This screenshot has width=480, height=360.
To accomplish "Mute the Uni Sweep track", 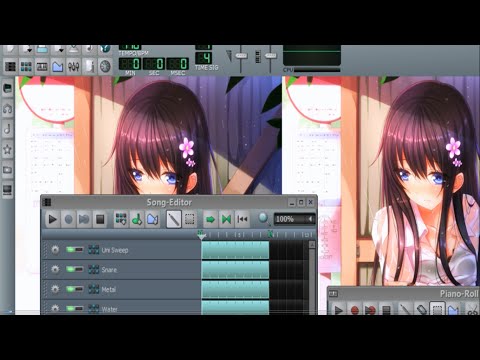I will coord(71,249).
